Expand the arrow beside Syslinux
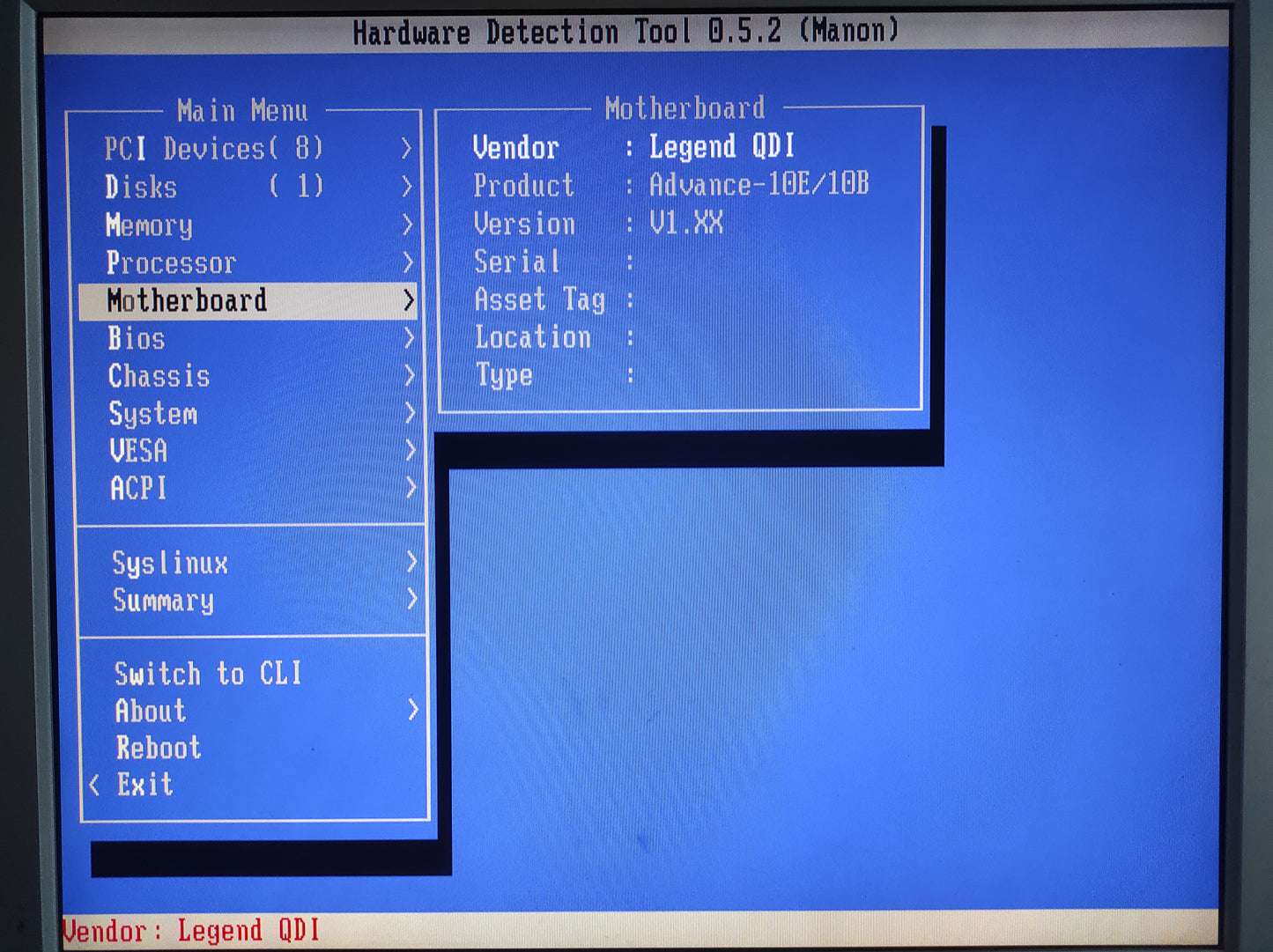Viewport: 1273px width, 952px height. (411, 562)
